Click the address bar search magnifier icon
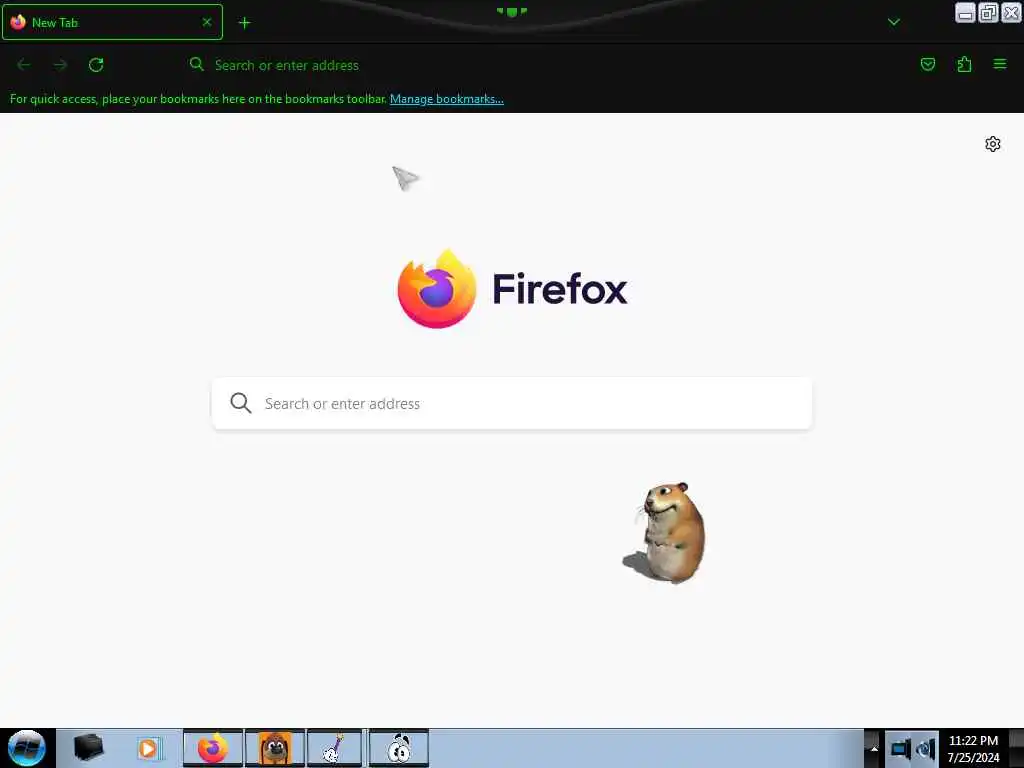 pos(197,64)
